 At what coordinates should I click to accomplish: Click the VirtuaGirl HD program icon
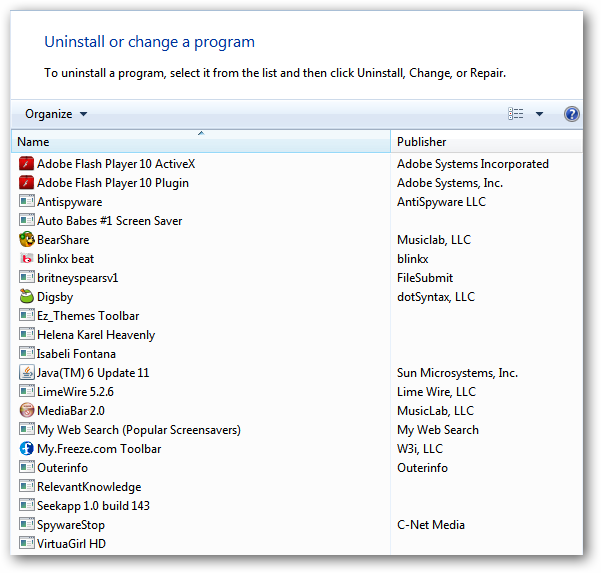(x=26, y=543)
